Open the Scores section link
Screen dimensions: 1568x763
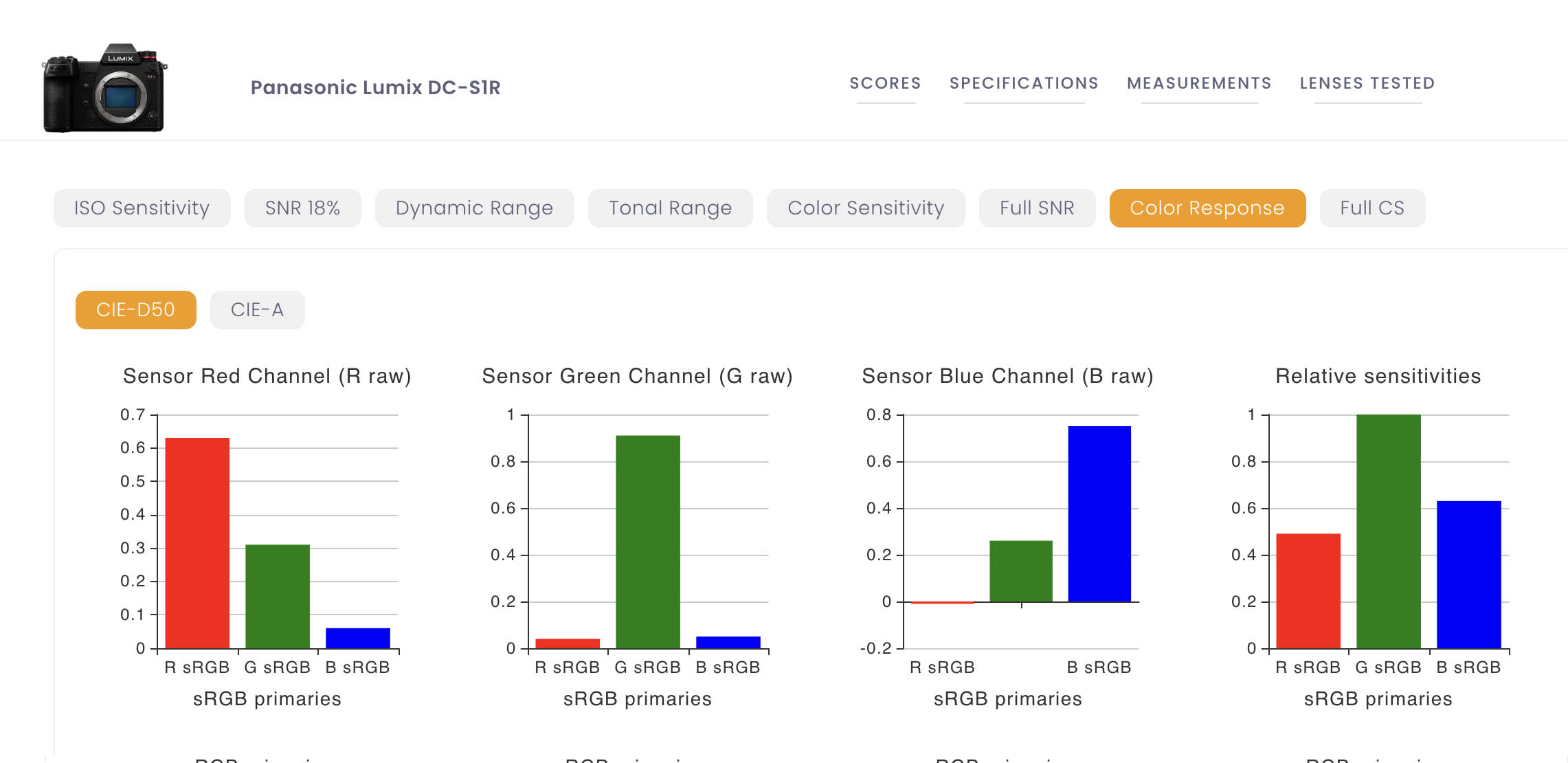(x=885, y=83)
